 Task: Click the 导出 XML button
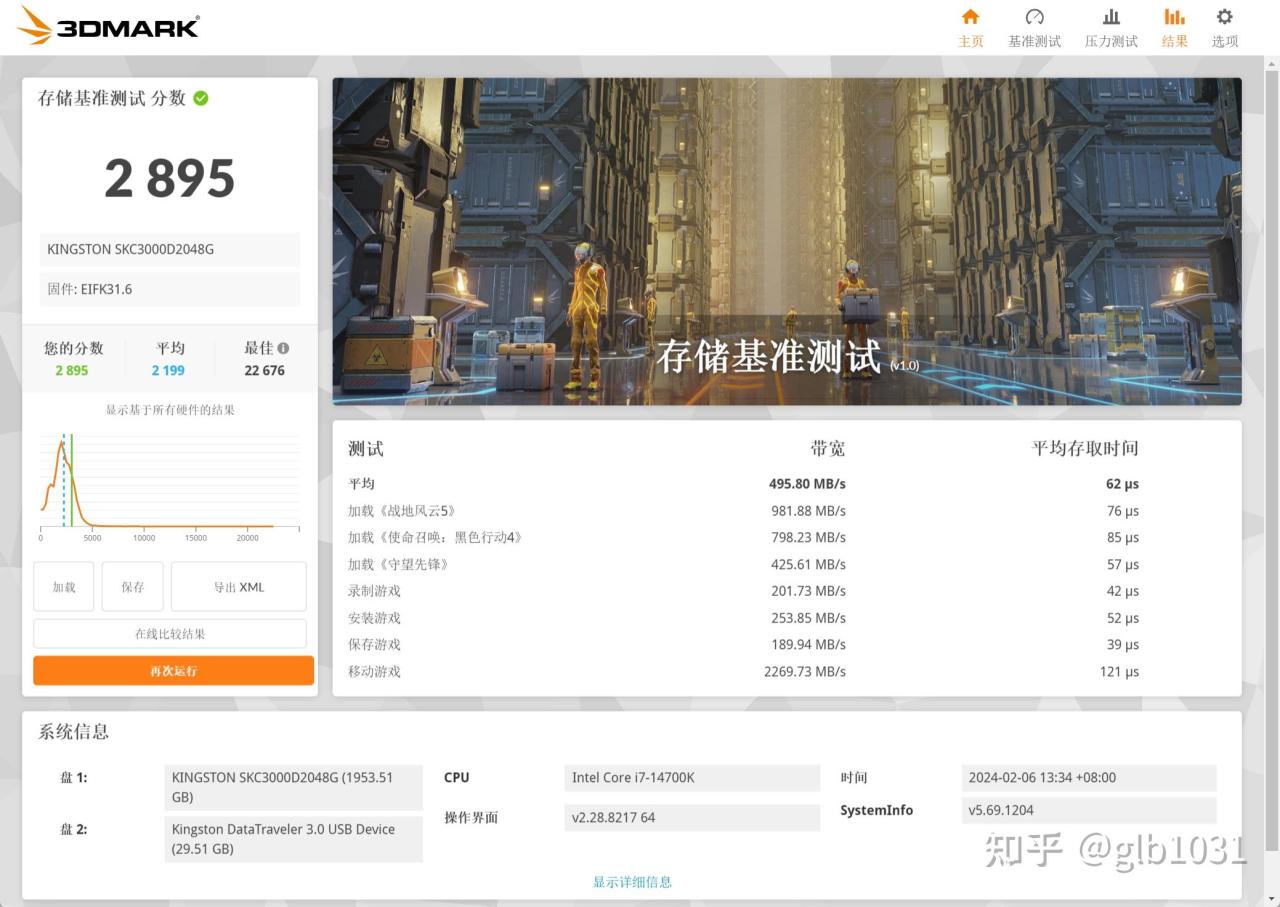click(x=239, y=587)
